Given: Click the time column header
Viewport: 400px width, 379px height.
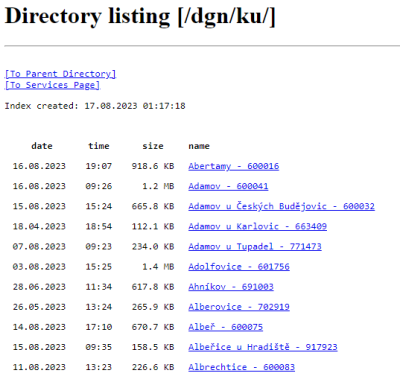Looking at the screenshot, I should pos(99,146).
